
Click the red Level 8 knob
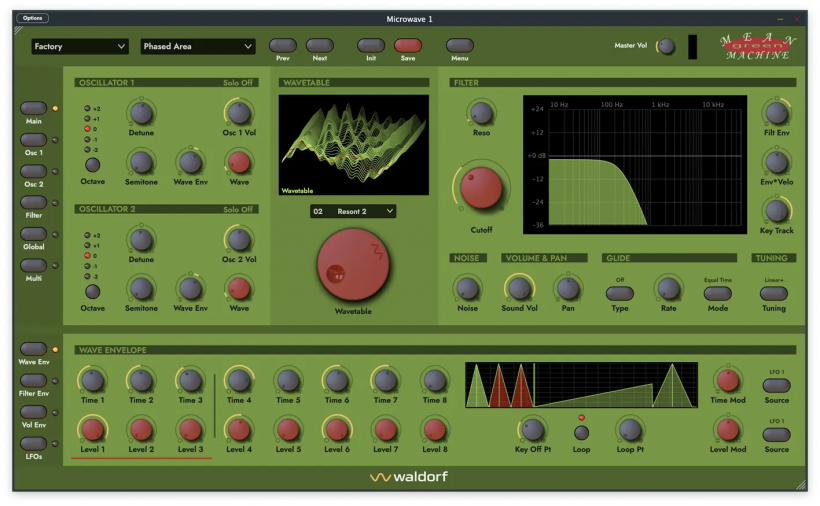click(435, 430)
